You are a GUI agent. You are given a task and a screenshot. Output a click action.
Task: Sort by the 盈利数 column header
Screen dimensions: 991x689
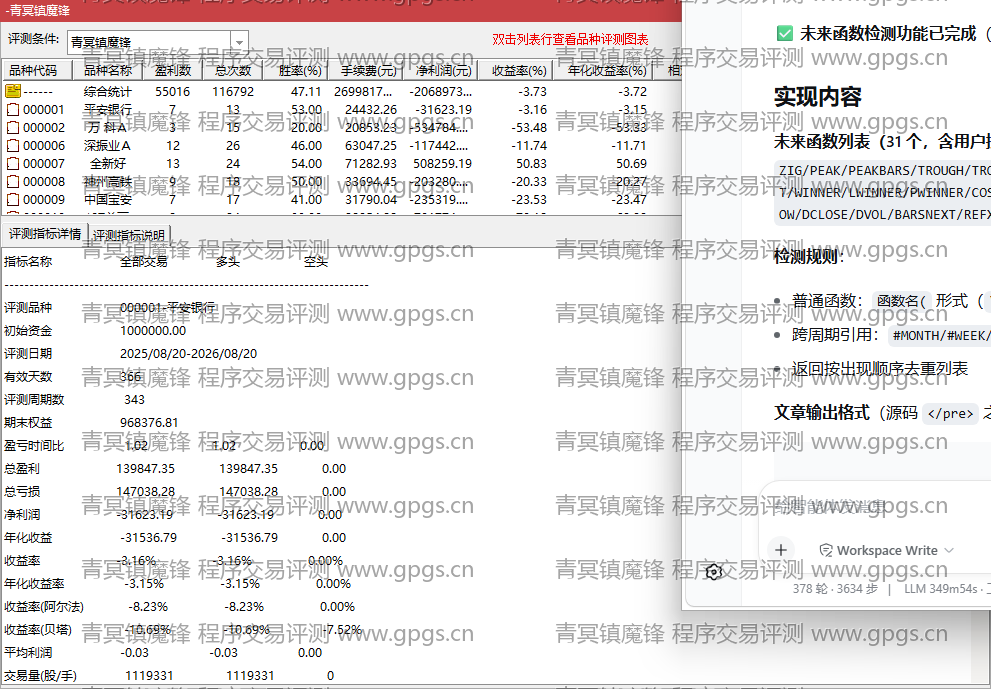coord(173,70)
